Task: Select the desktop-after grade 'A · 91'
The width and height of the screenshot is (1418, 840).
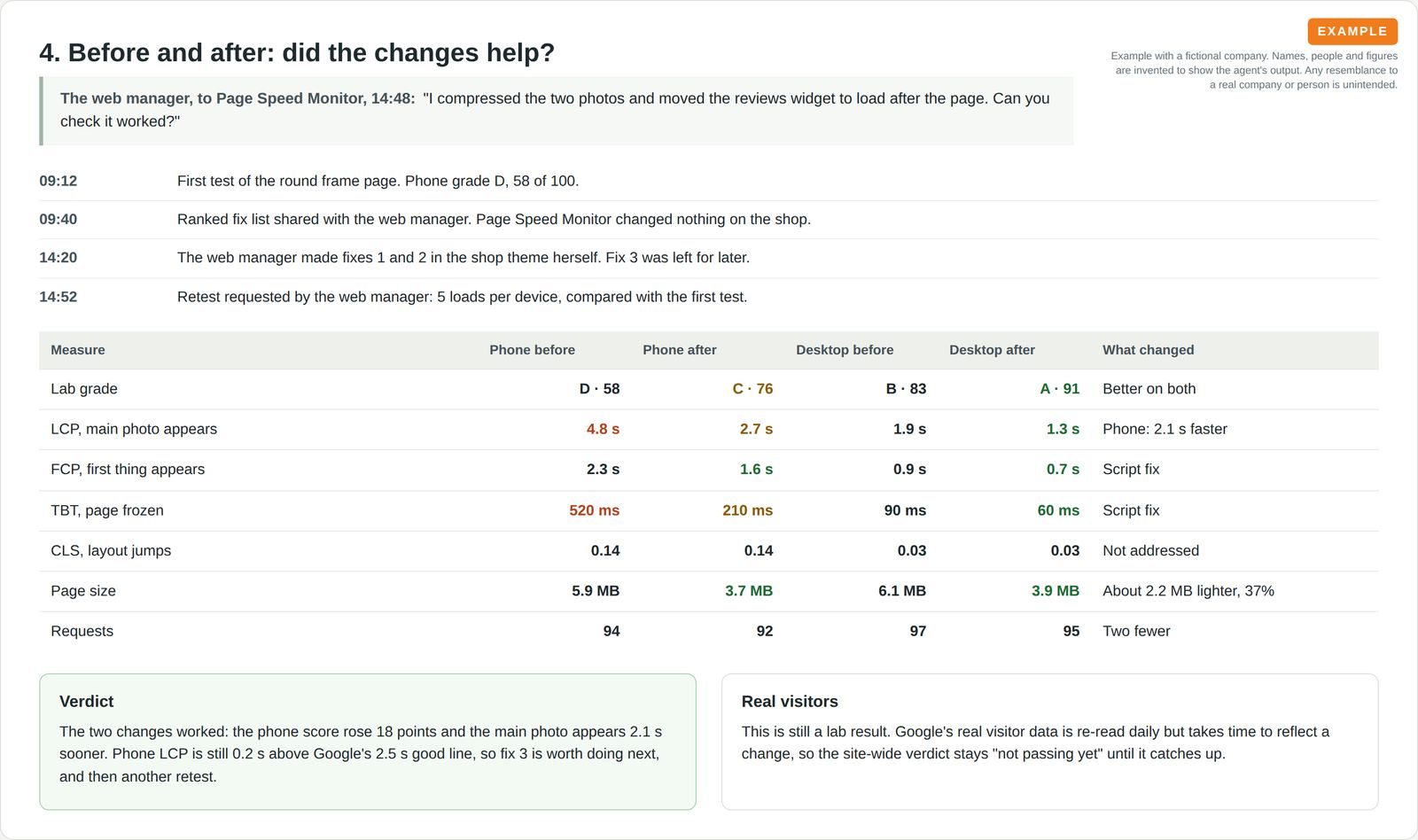Action: 1060,389
